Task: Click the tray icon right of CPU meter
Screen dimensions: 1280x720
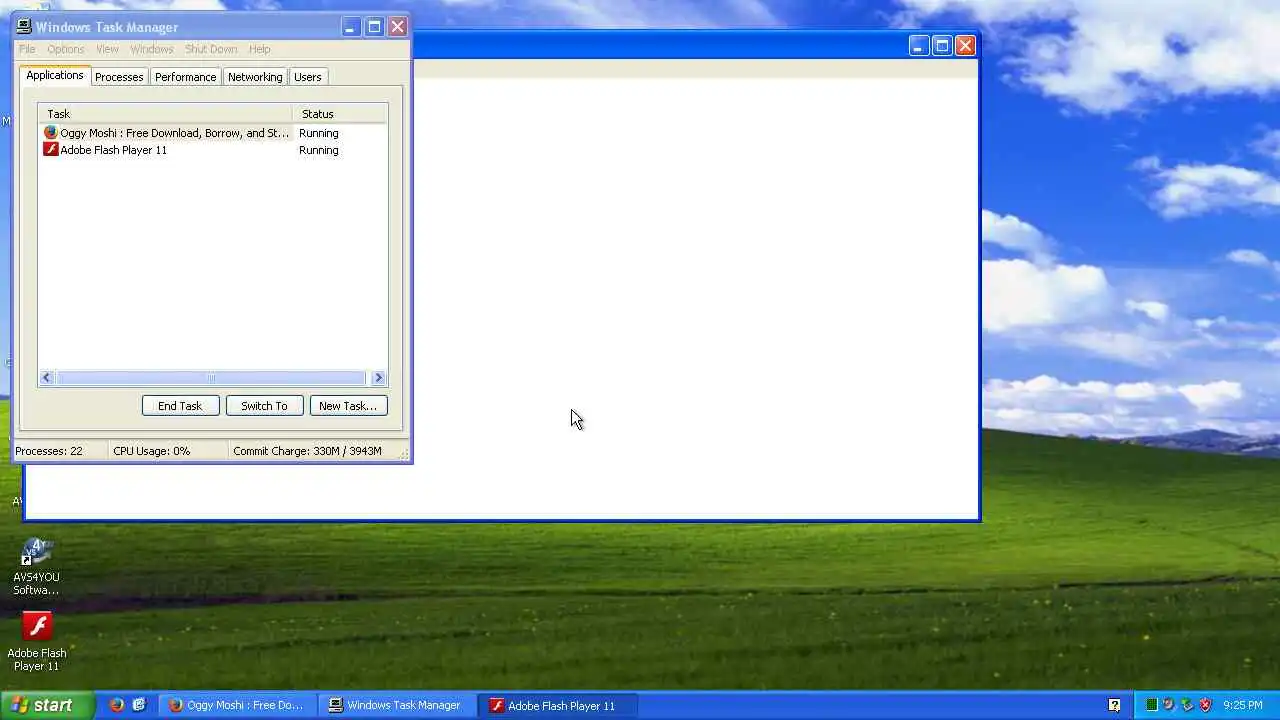Action: tap(1169, 705)
